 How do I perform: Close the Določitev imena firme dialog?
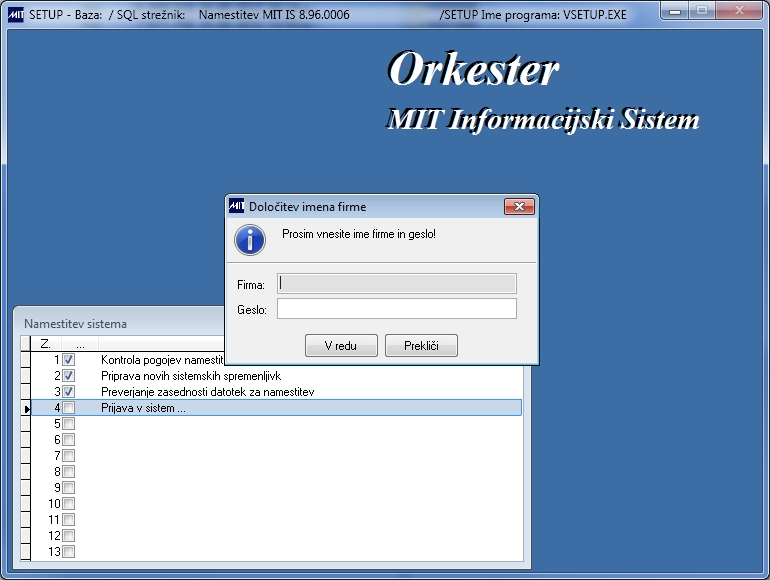(519, 207)
